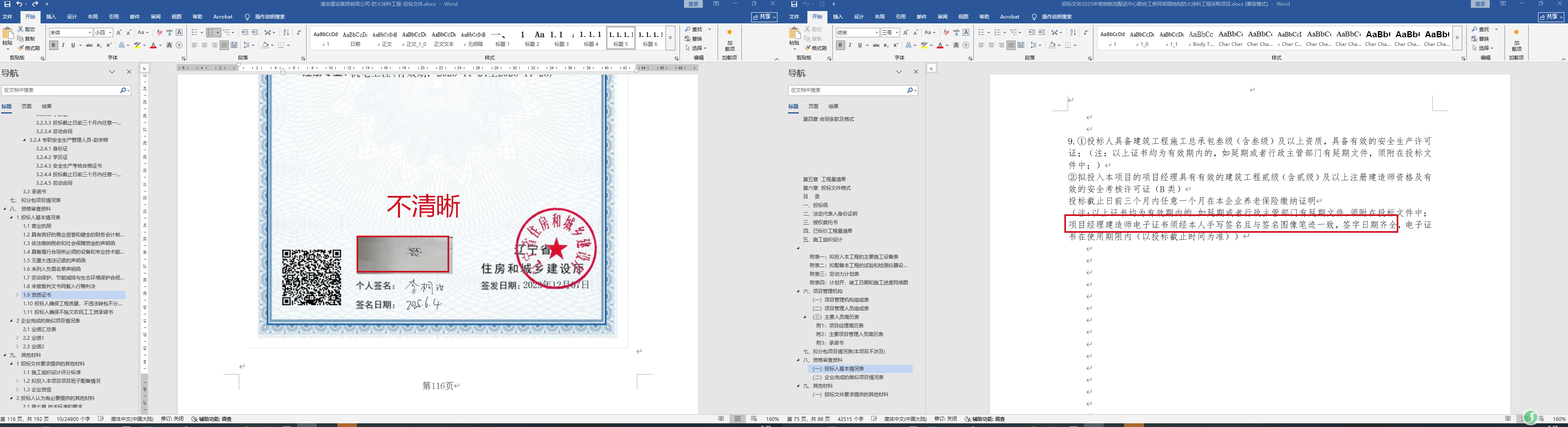The image size is (1568, 427).
Task: Toggle Bold in left Word window
Action: coord(54,45)
